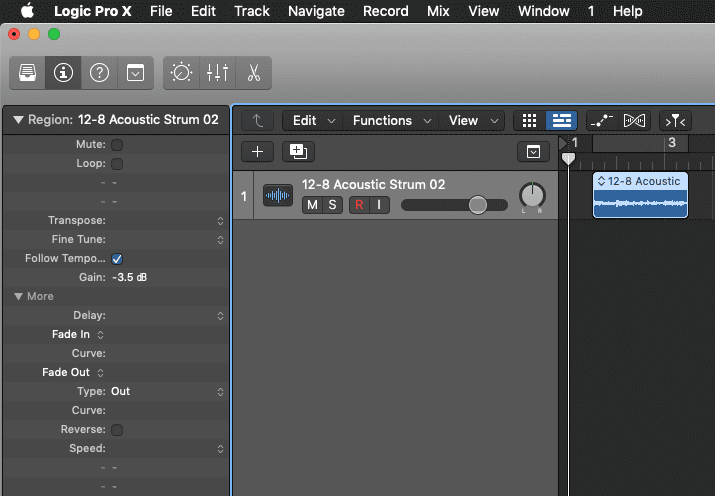715x496 pixels.
Task: Click track name 12-8 Acoustic Strum 02
Action: tap(373, 185)
